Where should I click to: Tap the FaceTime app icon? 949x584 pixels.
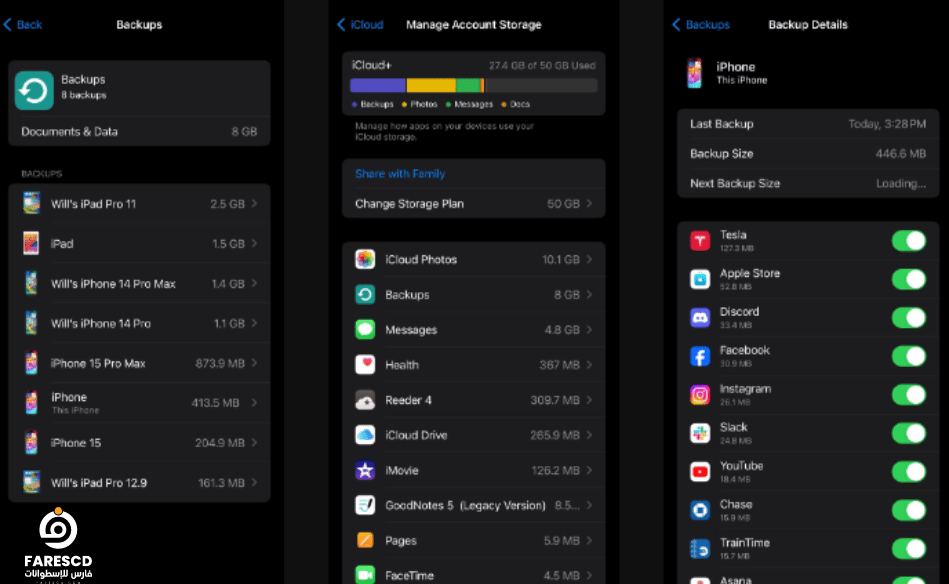(365, 575)
